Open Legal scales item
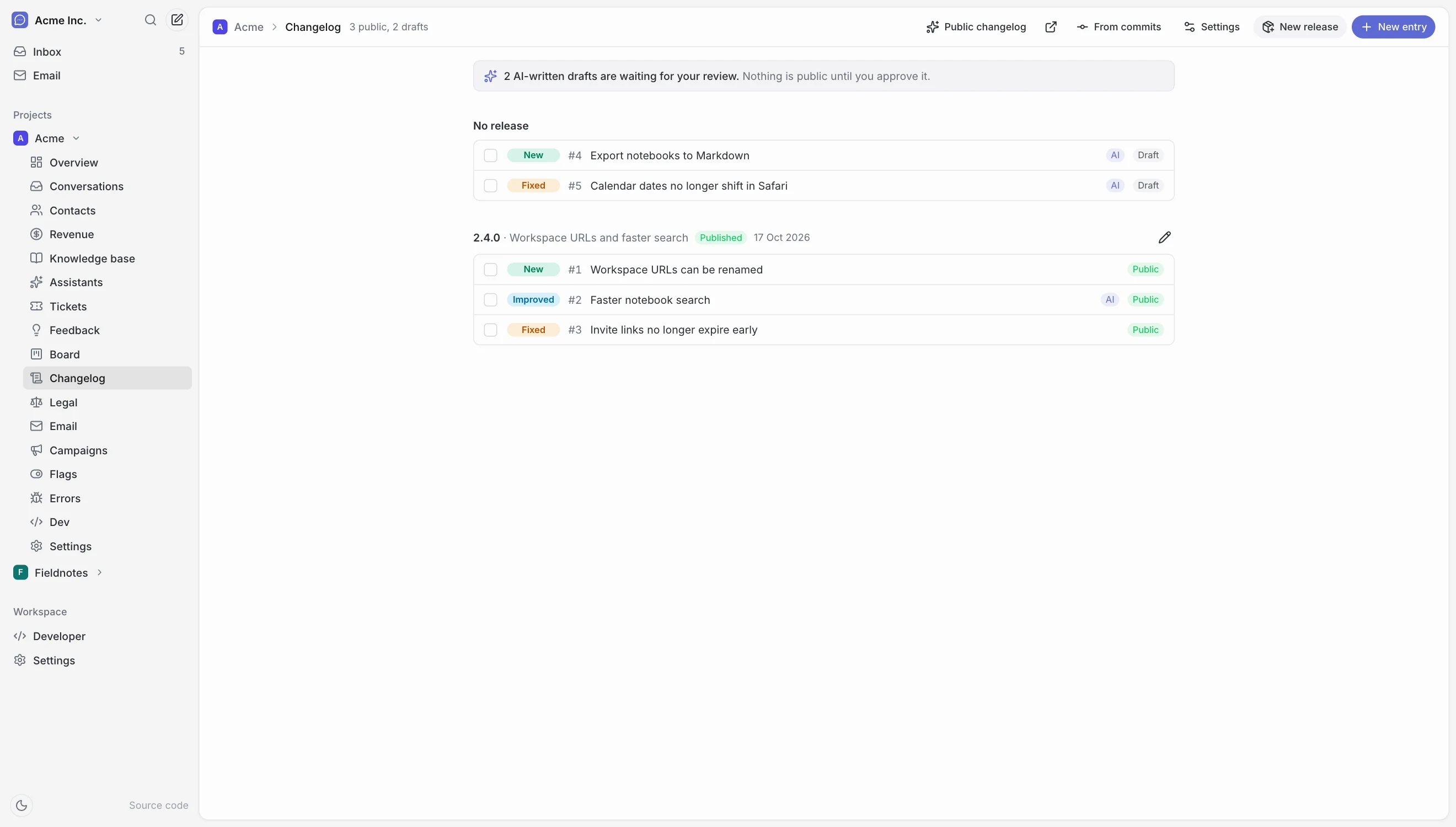The width and height of the screenshot is (1456, 827). [x=107, y=402]
